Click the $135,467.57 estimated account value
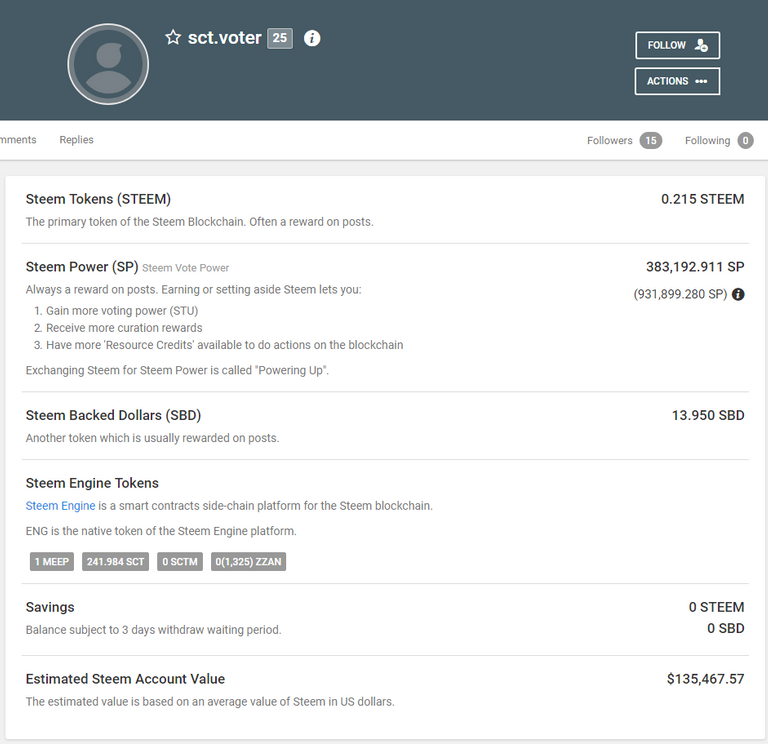The image size is (768, 744). [705, 679]
